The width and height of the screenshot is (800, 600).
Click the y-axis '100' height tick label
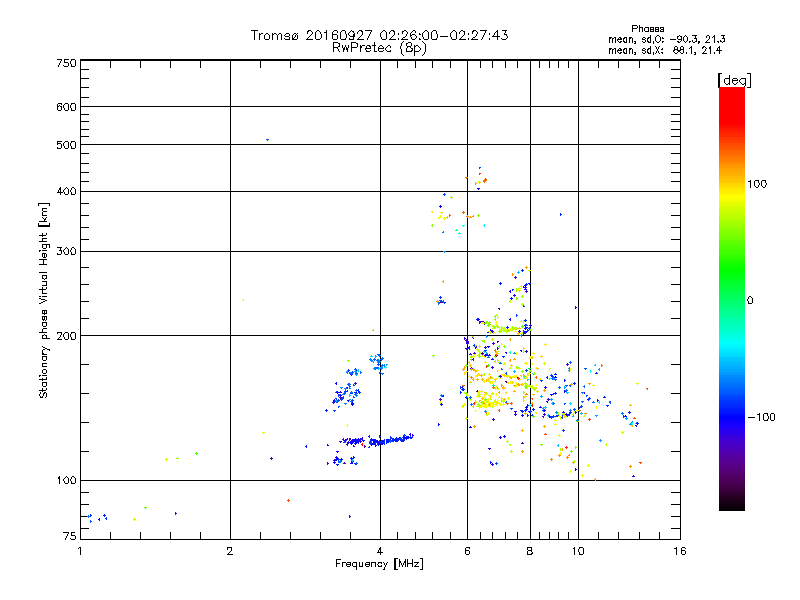click(x=67, y=481)
